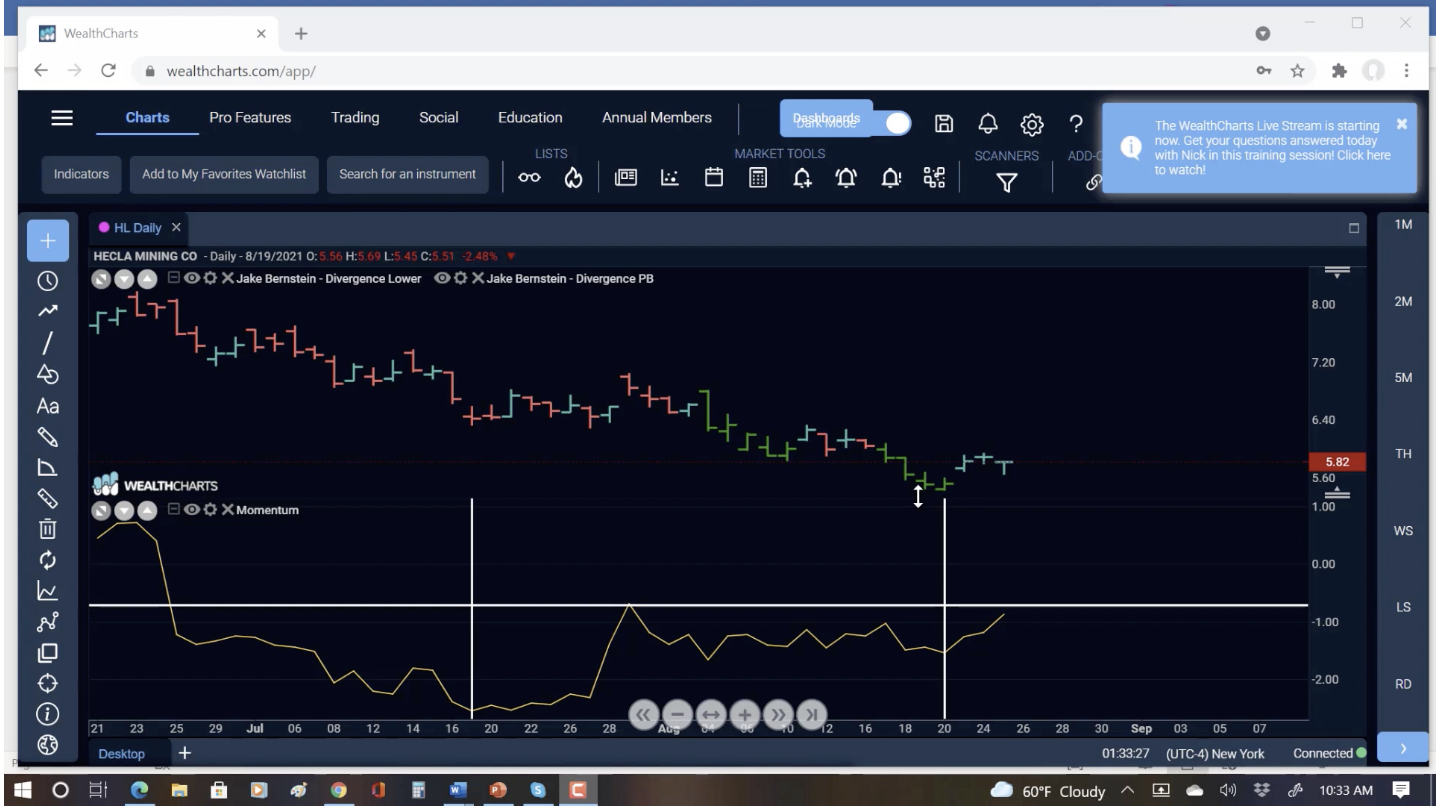
Task: Open Divergence Lower indicator settings gear
Action: click(209, 279)
